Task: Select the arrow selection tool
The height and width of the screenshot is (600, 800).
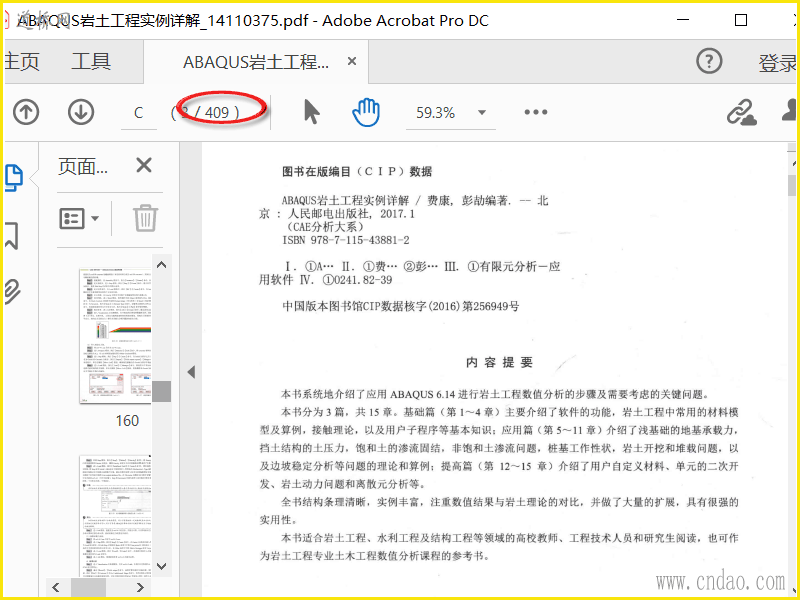Action: point(311,112)
